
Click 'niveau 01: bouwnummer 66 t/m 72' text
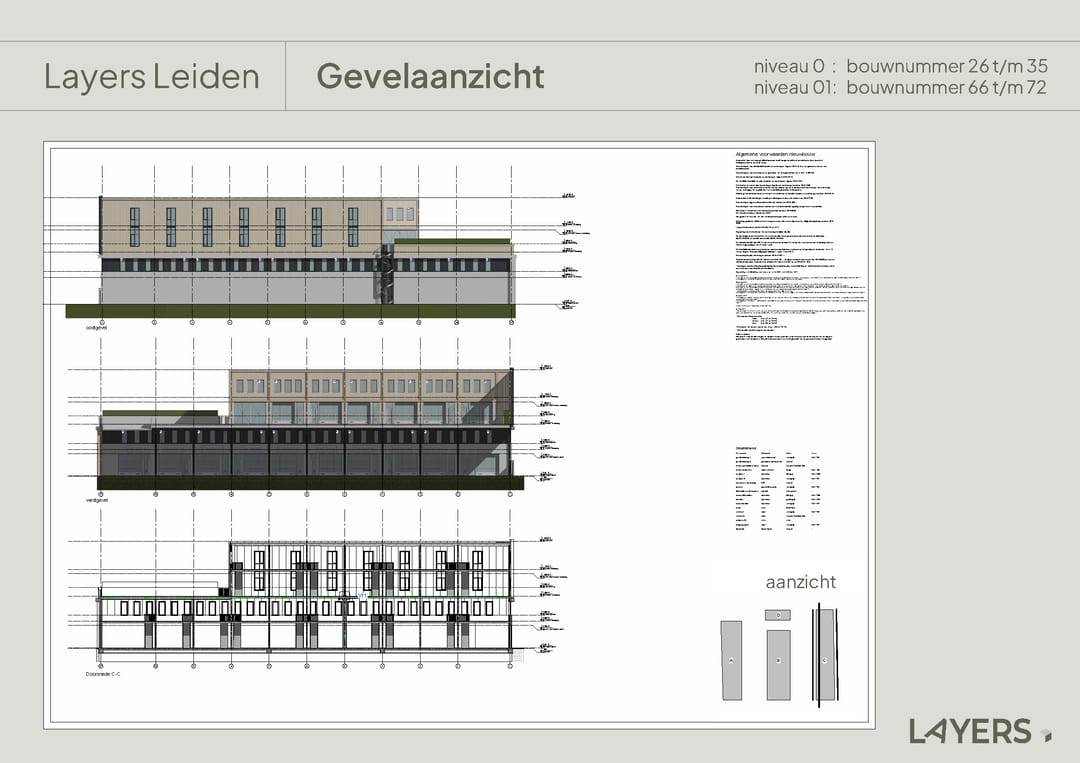click(x=900, y=87)
